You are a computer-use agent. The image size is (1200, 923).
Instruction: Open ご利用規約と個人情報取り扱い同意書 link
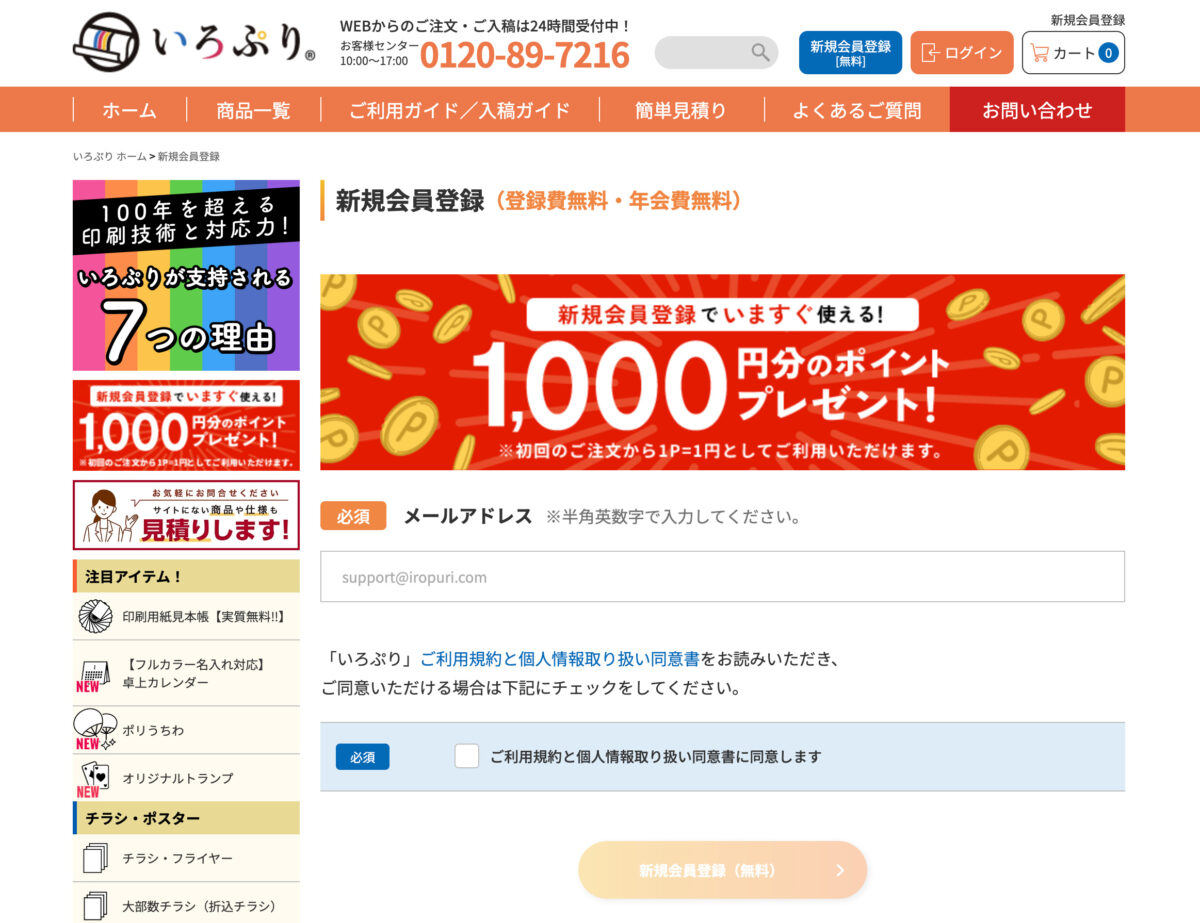click(559, 659)
